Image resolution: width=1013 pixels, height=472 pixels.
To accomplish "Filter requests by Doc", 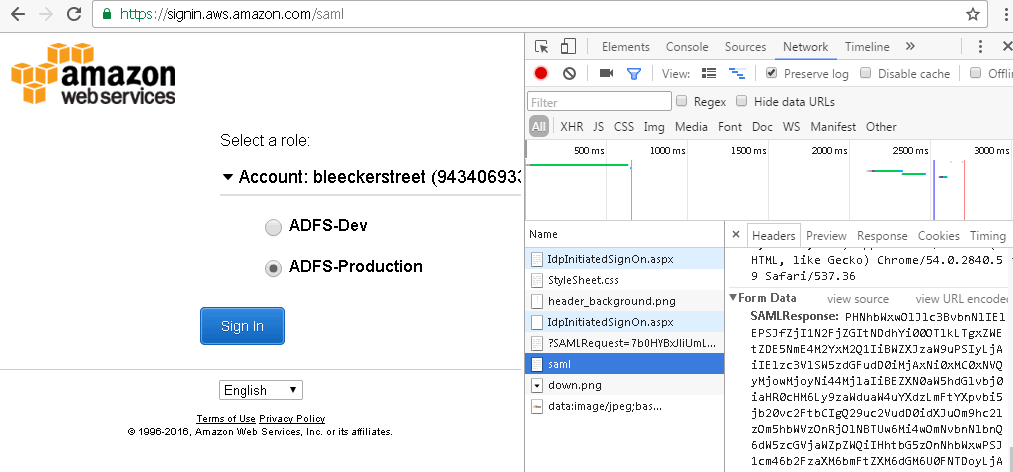I will pos(762,127).
